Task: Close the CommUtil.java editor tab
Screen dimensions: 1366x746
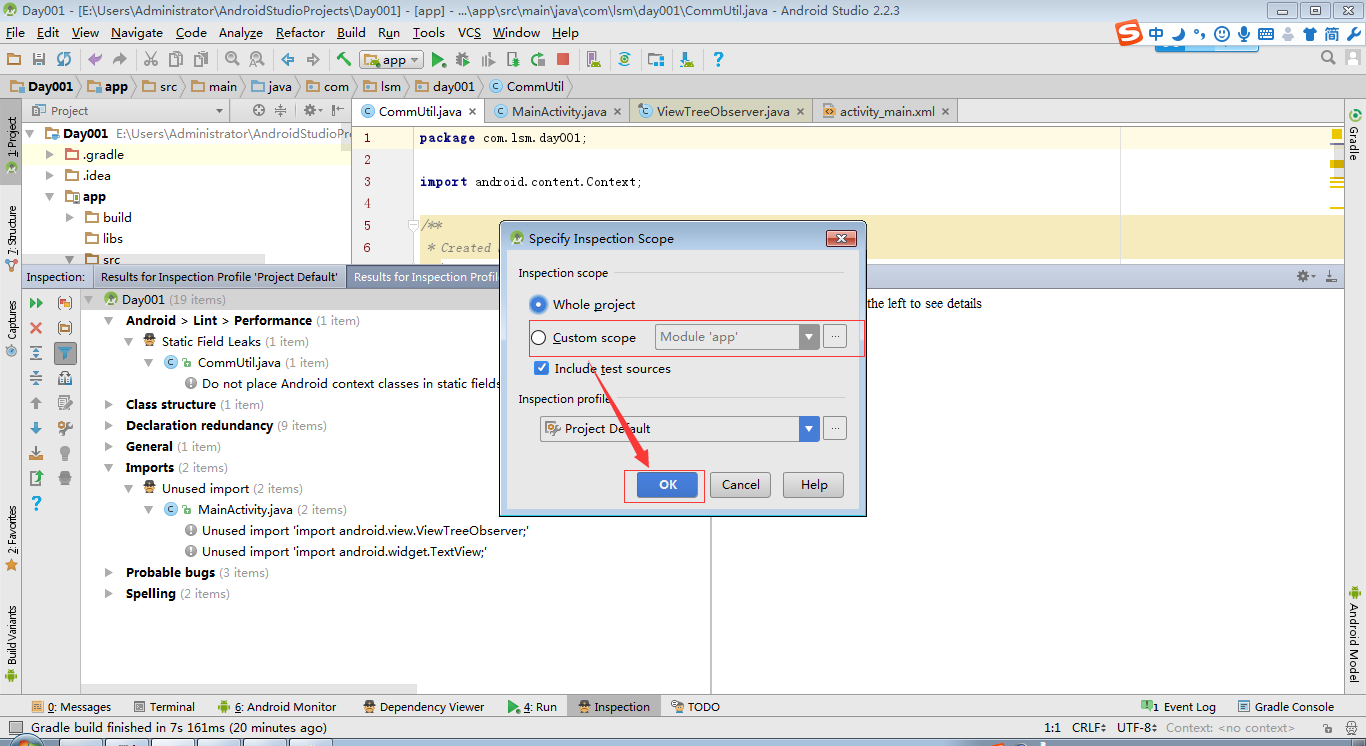Action: 473,112
